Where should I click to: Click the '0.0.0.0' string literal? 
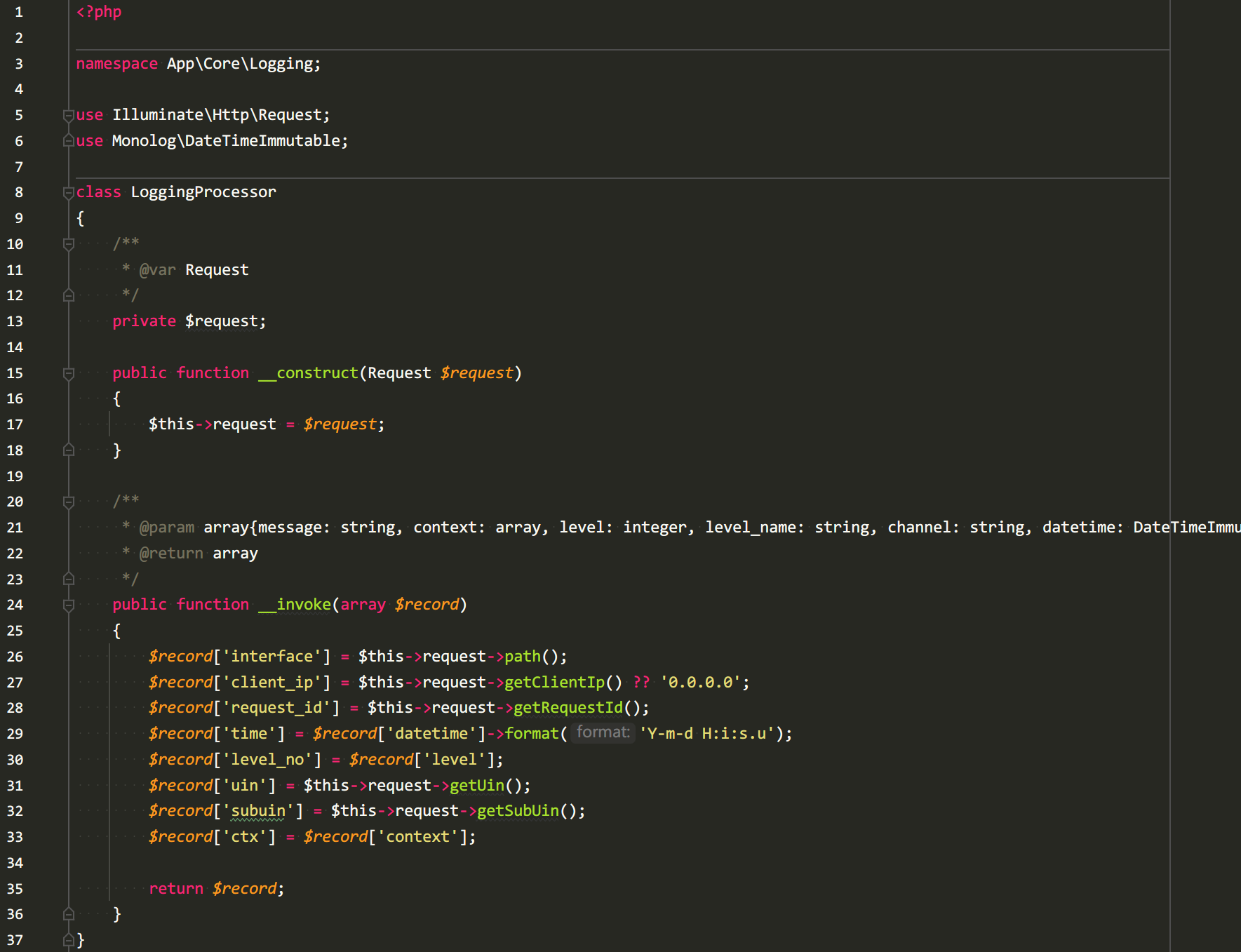tap(700, 683)
